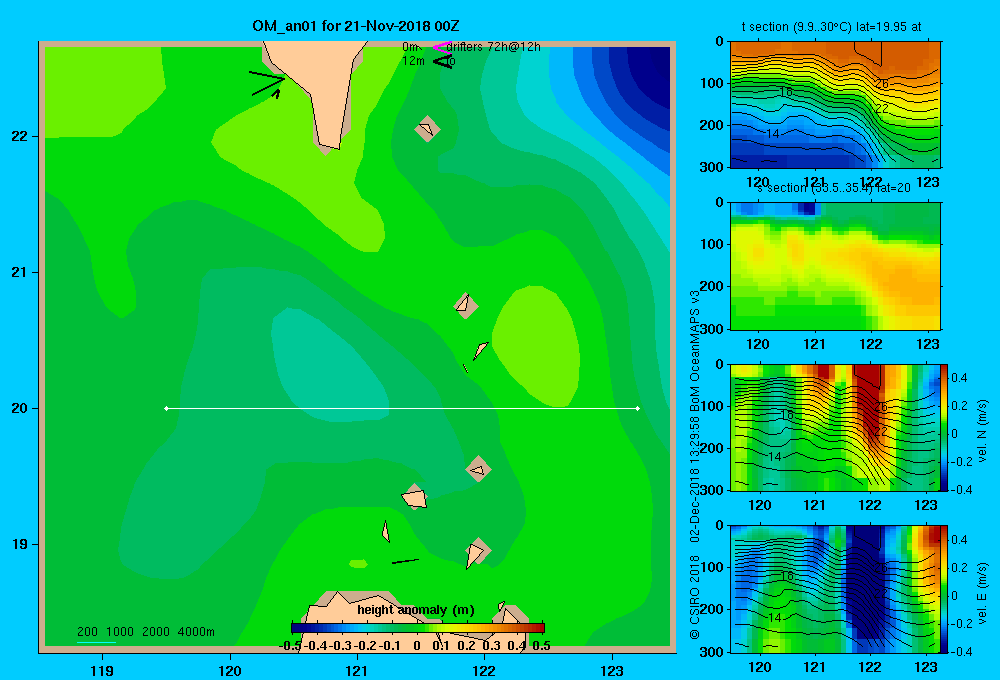Click the vertical CSIRO BoM OceanMAPS v3 credit text
The height and width of the screenshot is (680, 1000).
click(695, 464)
